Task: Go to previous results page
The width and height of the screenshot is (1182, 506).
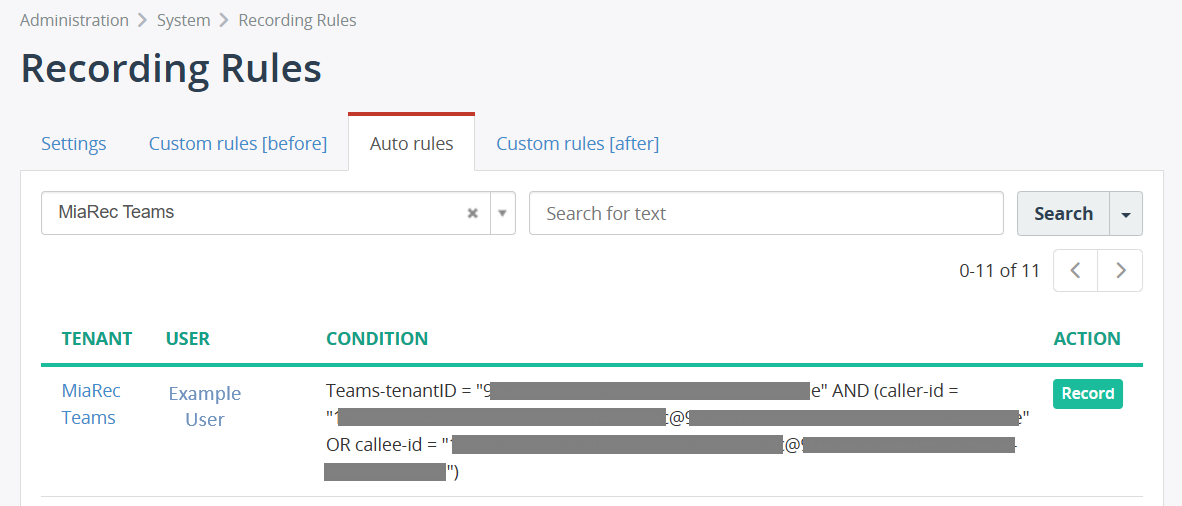Action: (x=1076, y=270)
